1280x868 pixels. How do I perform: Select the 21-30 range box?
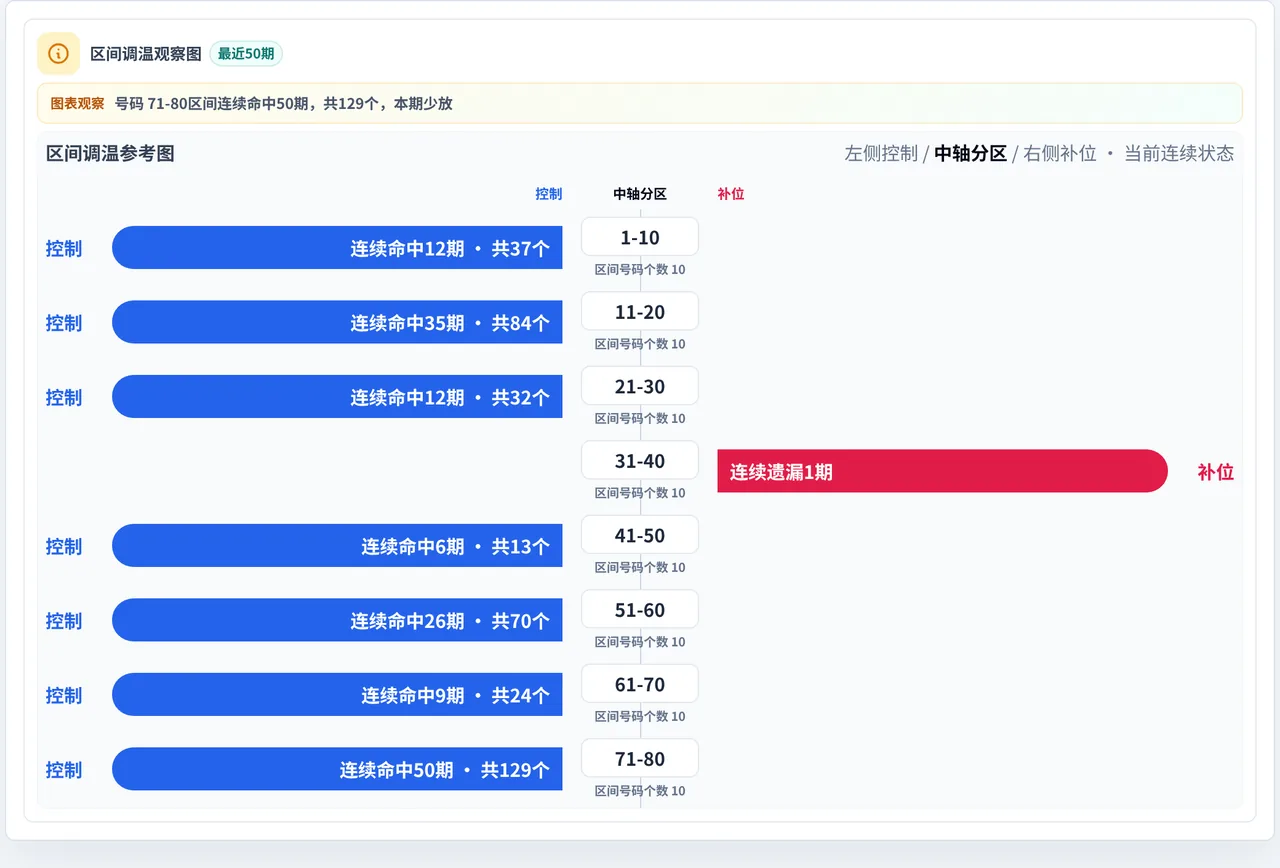pyautogui.click(x=640, y=386)
